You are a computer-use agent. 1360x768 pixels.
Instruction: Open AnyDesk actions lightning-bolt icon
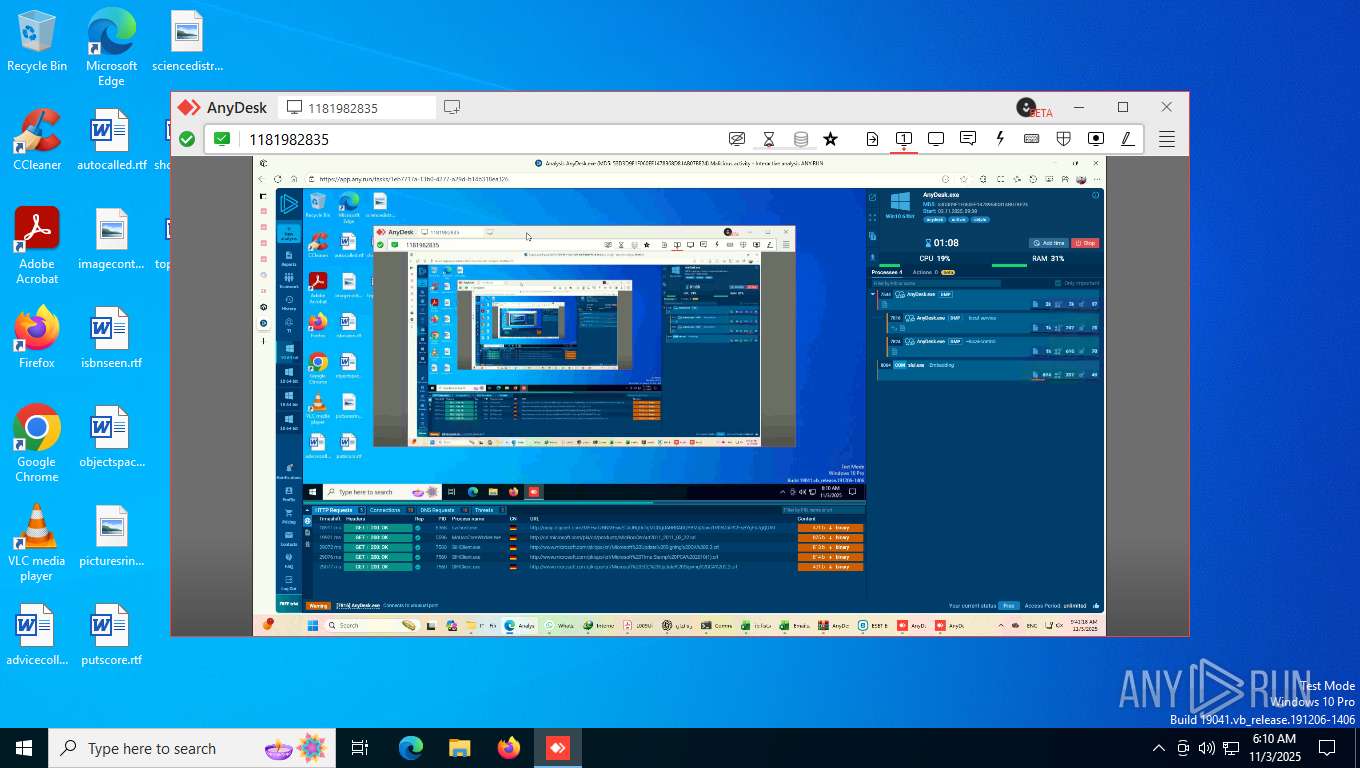click(x=1000, y=139)
